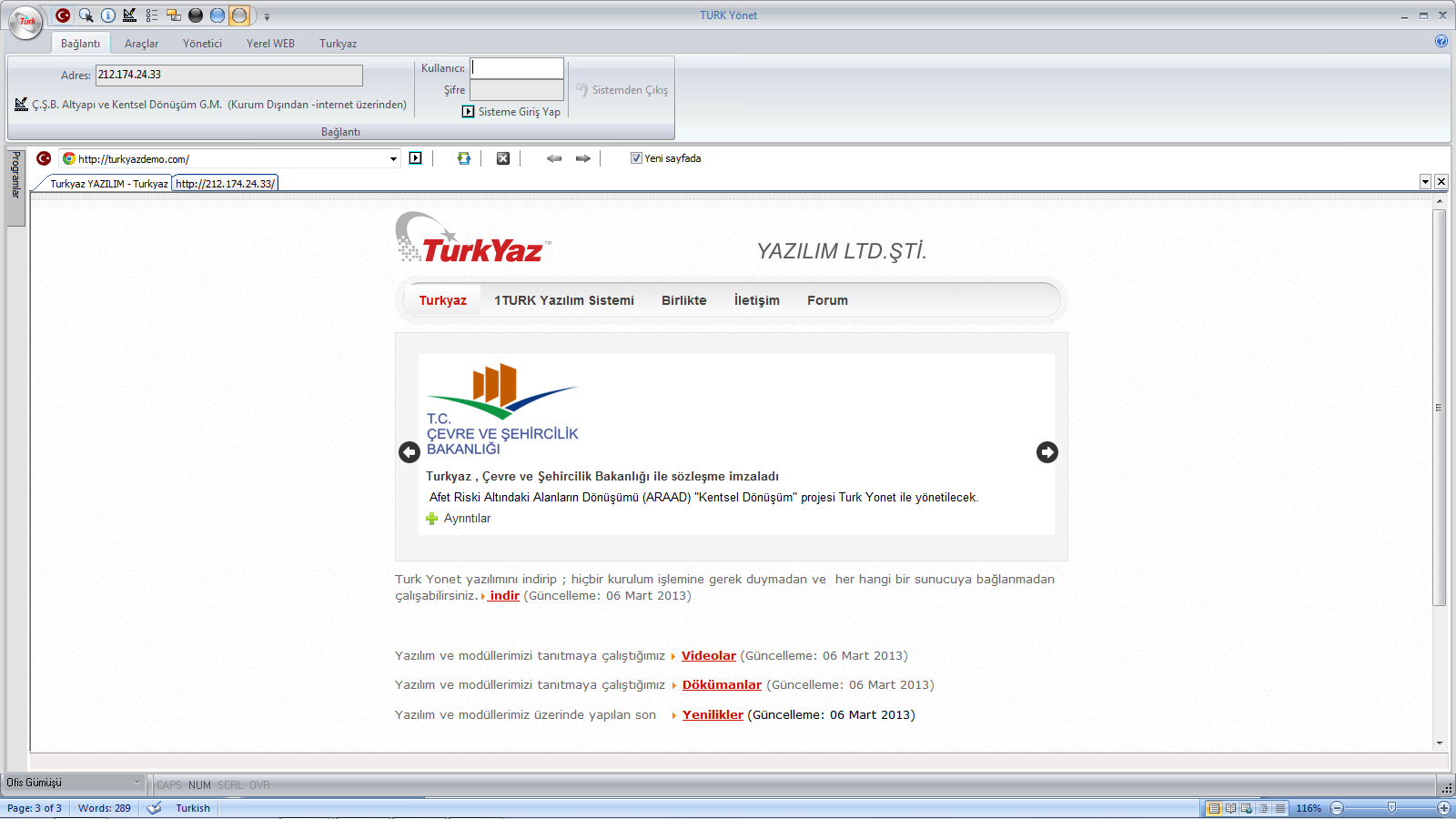Click Sisteme Giriş Yap button
1456x819 pixels.
click(511, 112)
